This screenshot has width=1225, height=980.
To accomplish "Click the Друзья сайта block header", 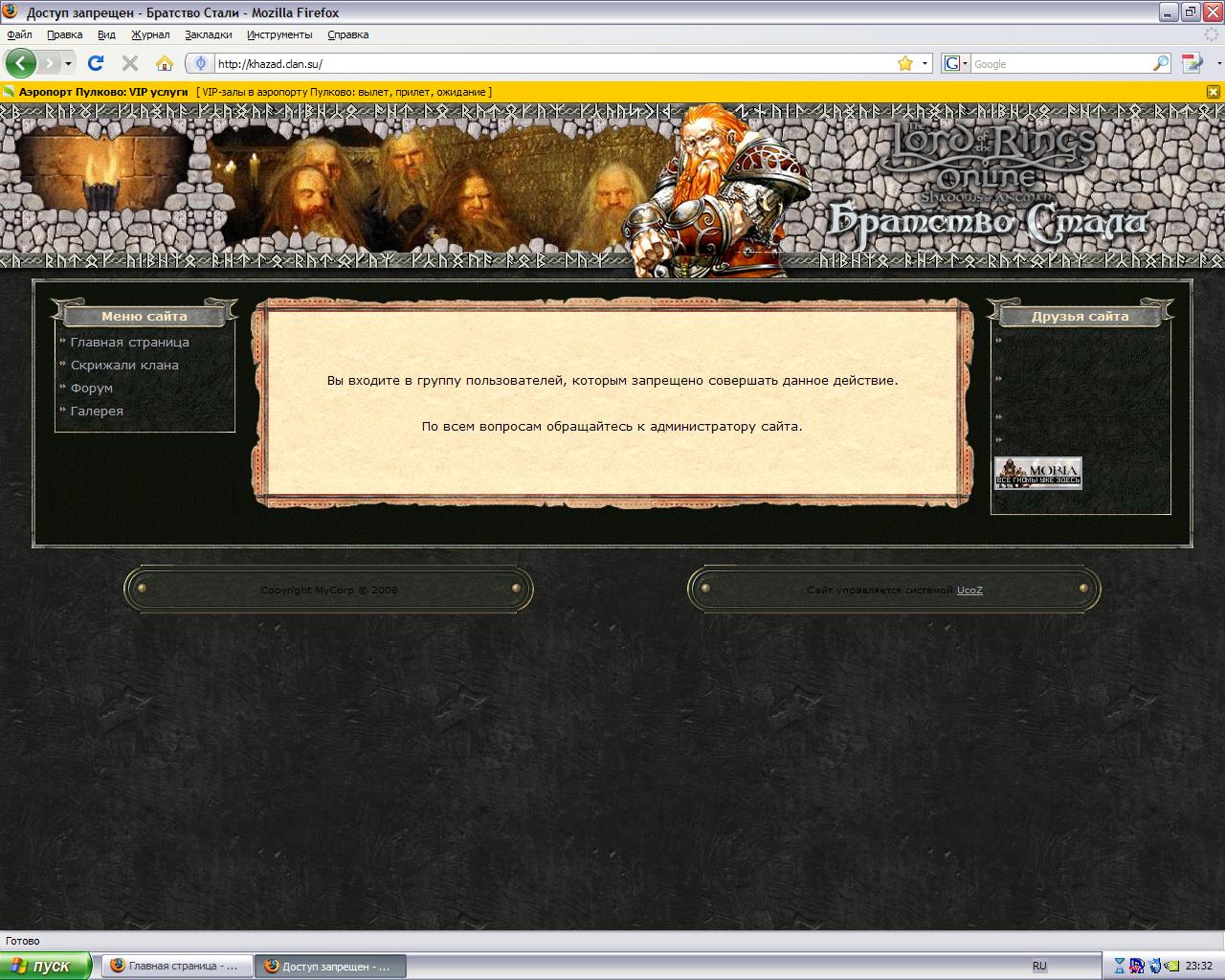I will [x=1080, y=315].
